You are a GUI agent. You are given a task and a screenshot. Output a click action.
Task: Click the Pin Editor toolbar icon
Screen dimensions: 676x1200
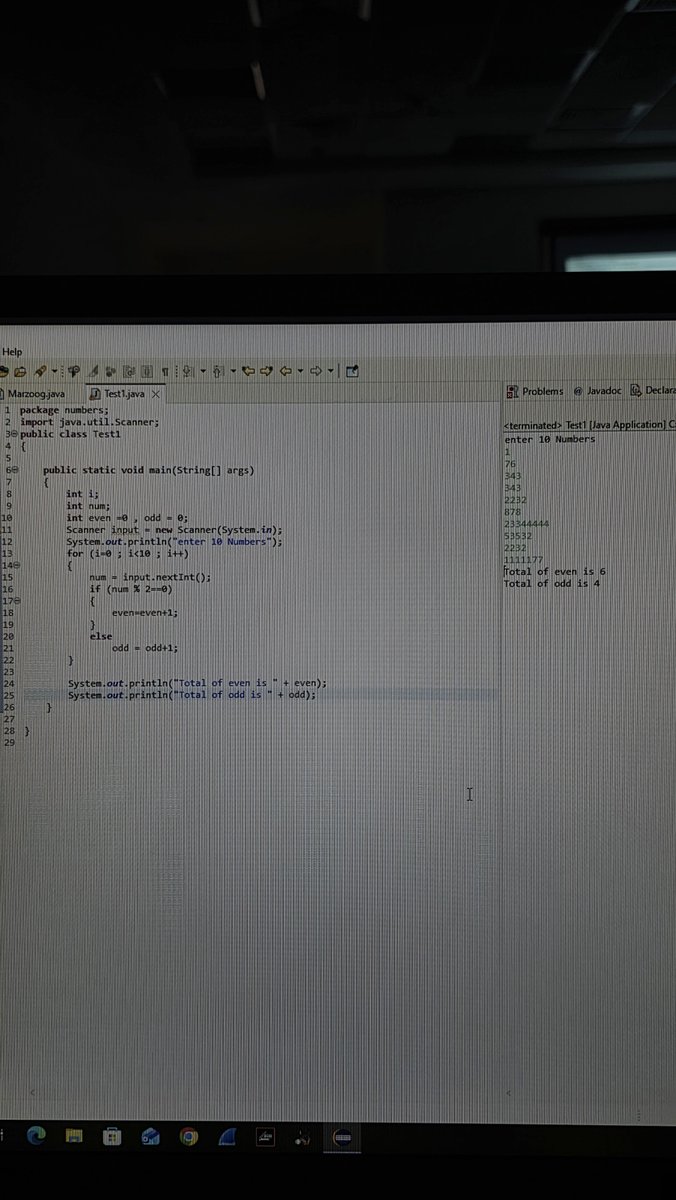click(353, 371)
